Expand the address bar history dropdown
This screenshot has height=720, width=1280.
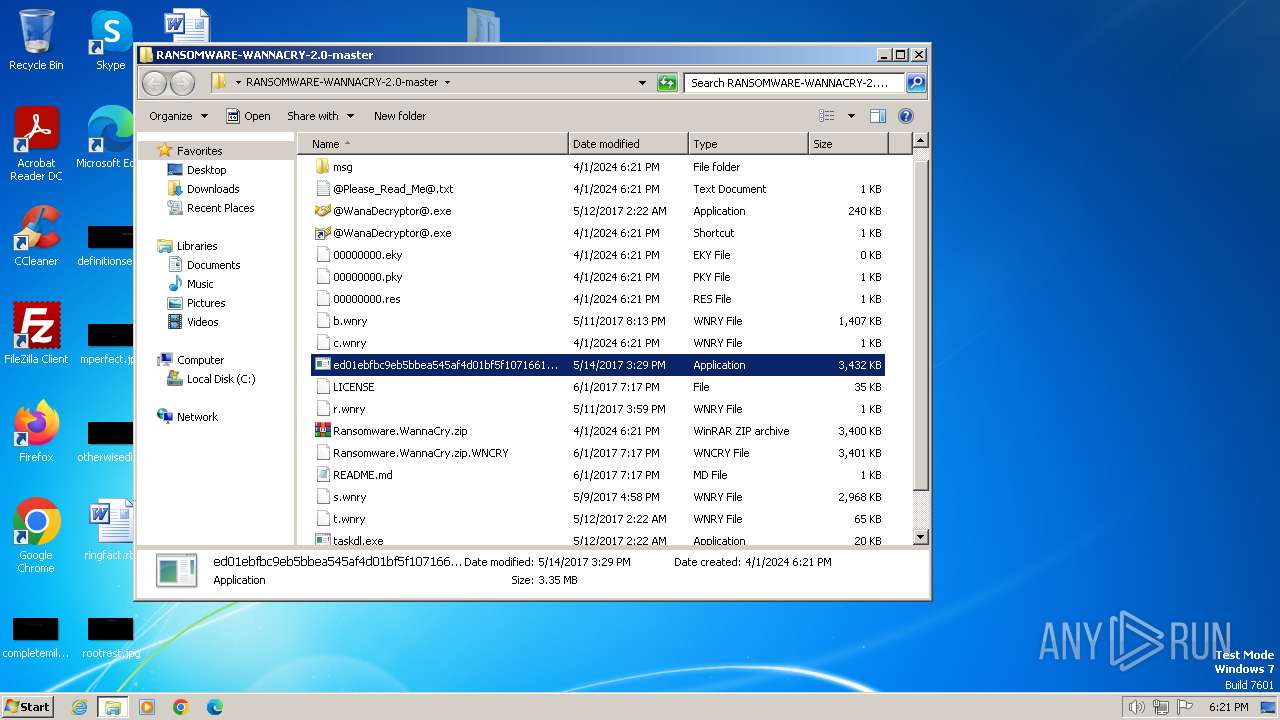642,83
